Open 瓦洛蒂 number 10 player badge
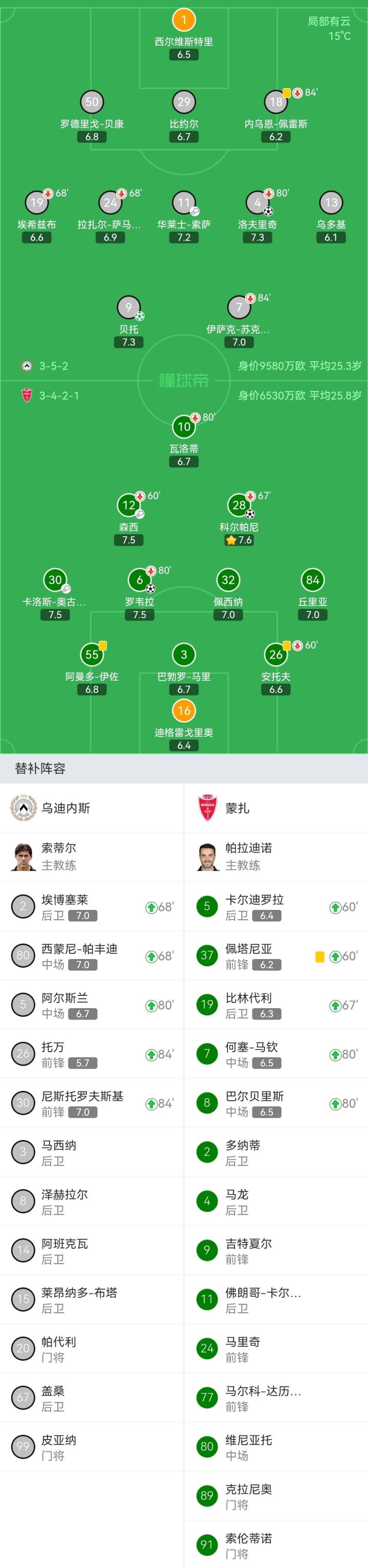The height and width of the screenshot is (1568, 368). click(x=183, y=427)
